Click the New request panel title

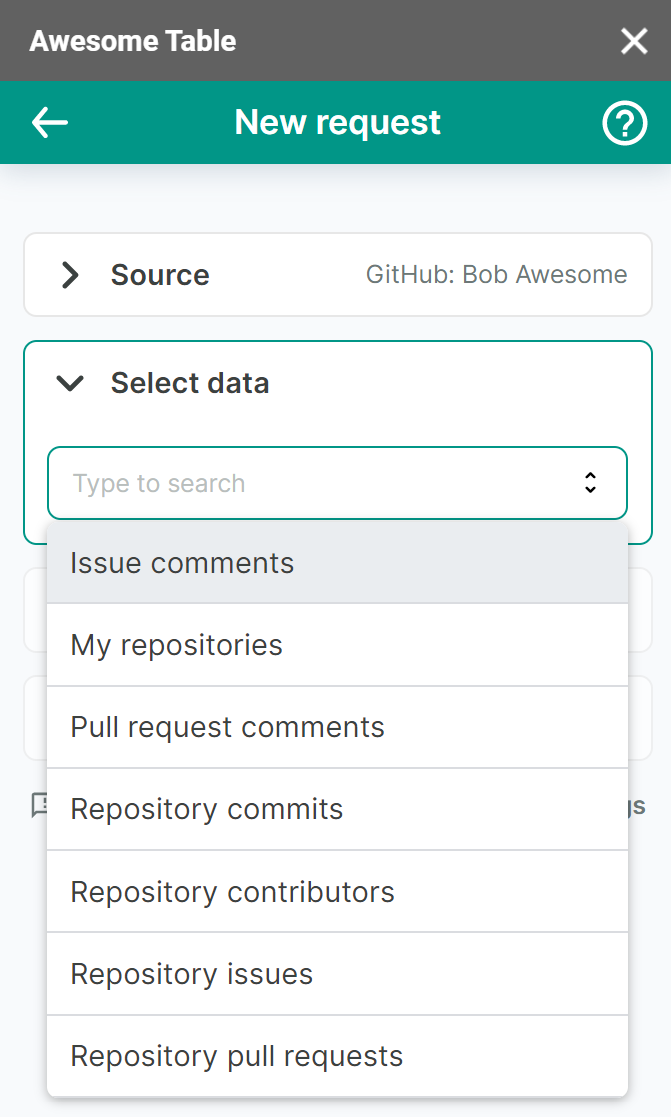point(337,123)
